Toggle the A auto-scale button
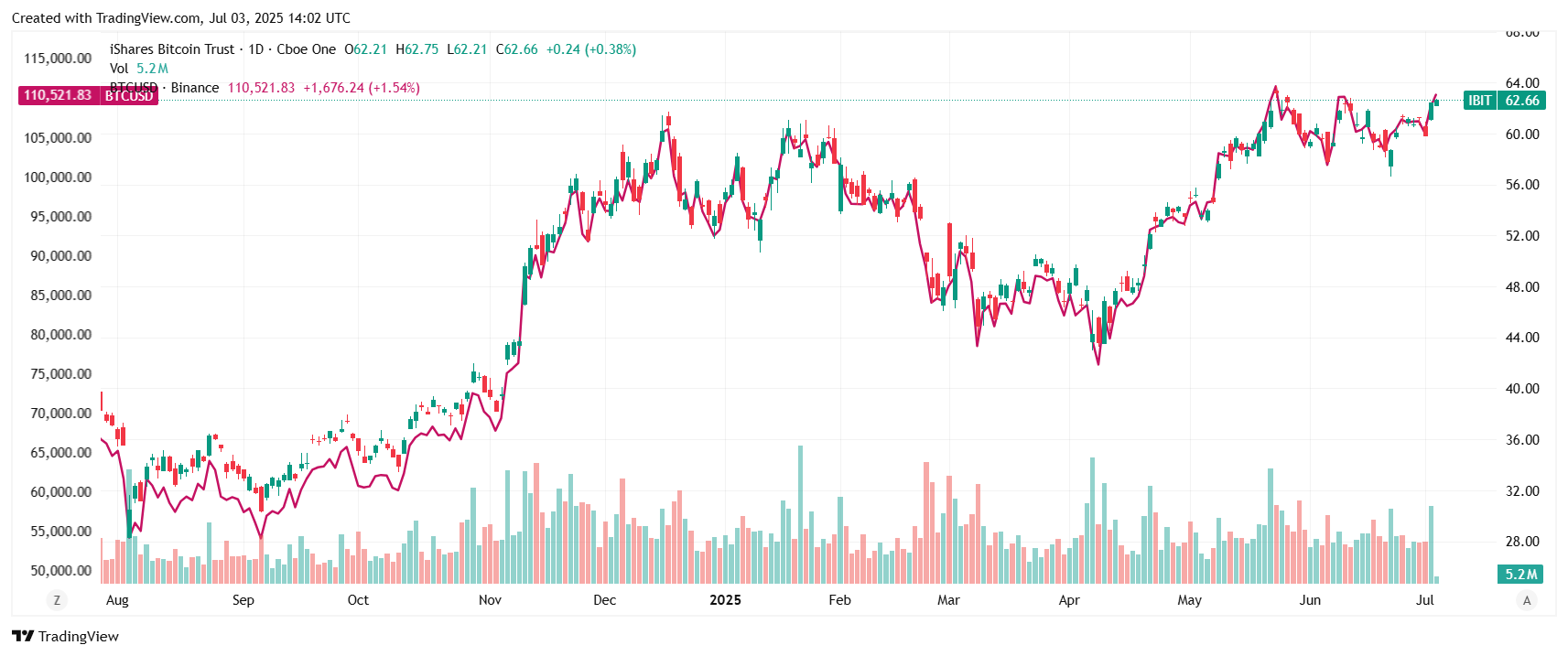Screen dimensions: 1568x656 click(1526, 600)
